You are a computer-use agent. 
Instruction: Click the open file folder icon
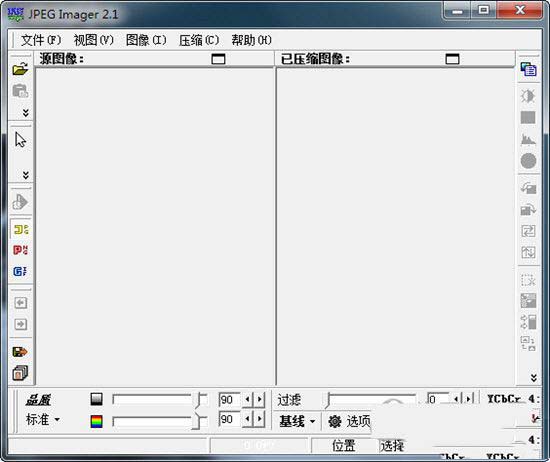pos(20,69)
